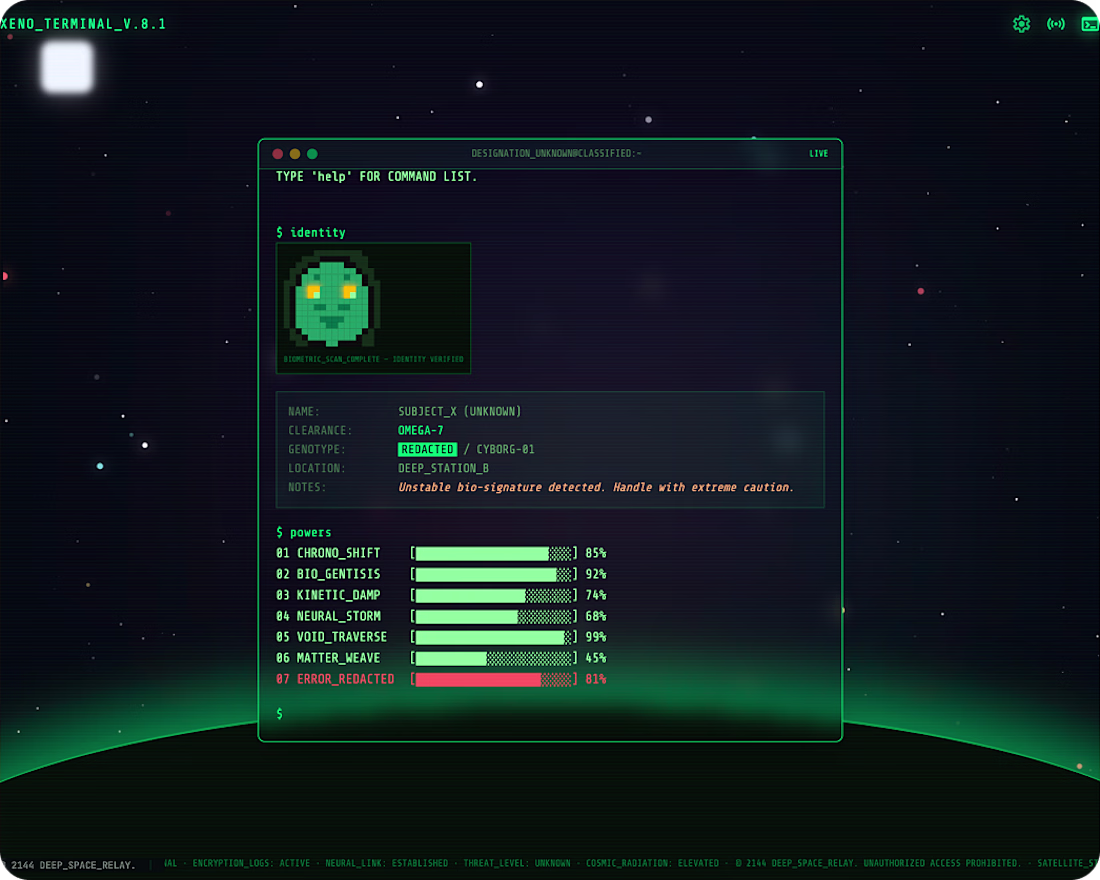Click the glowing white square
The width and height of the screenshot is (1100, 880).
coord(67,67)
